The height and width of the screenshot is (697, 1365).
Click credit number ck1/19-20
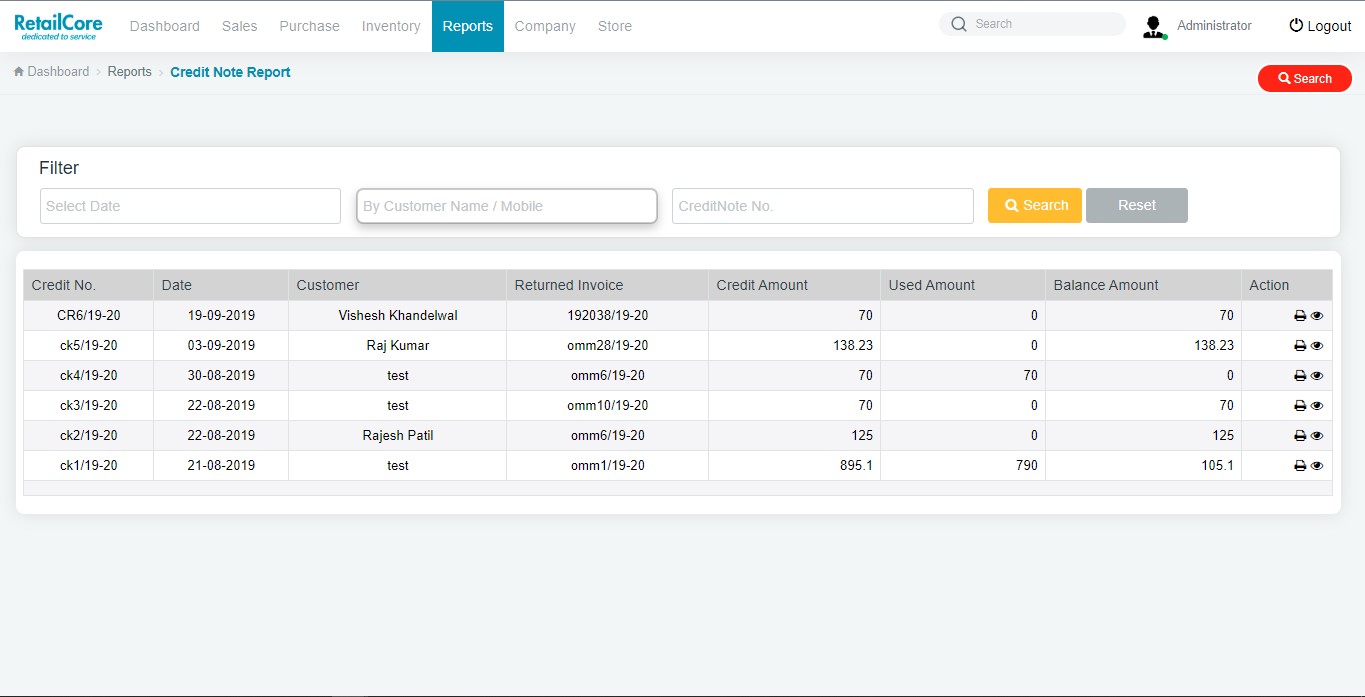coord(89,466)
